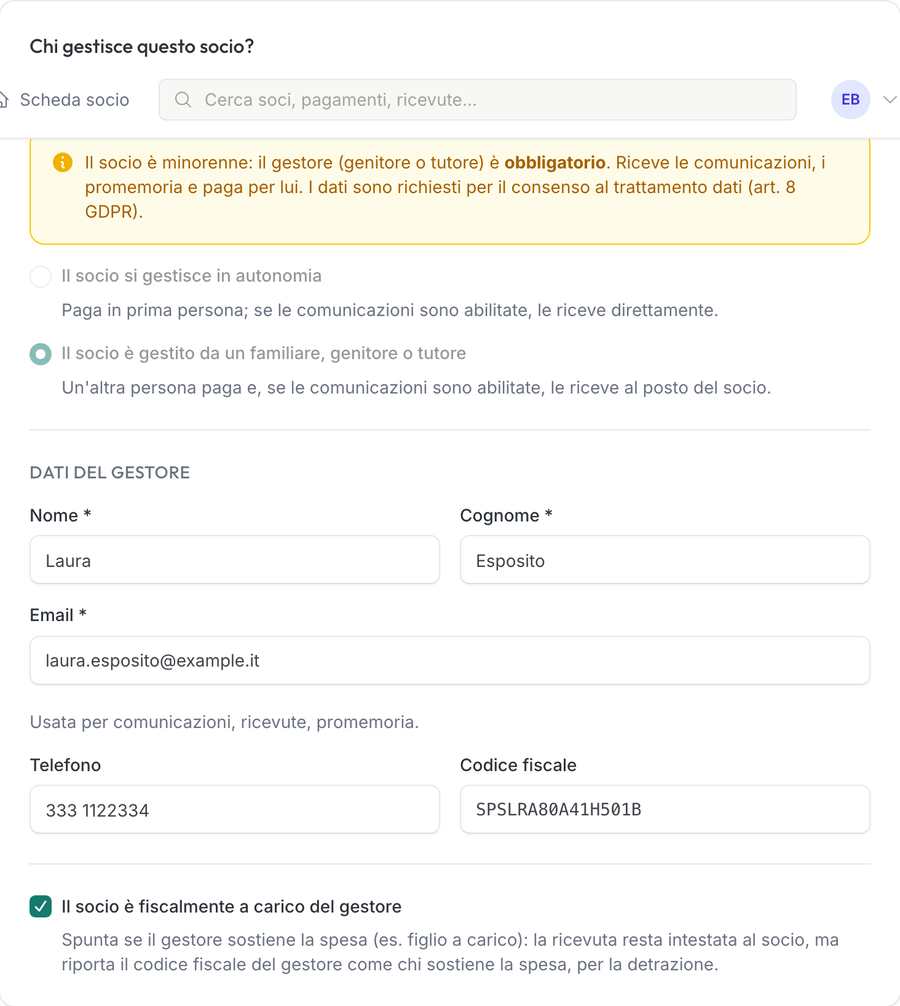Select the 'Il socio si gestisce in autonomia' radio

tap(40, 277)
